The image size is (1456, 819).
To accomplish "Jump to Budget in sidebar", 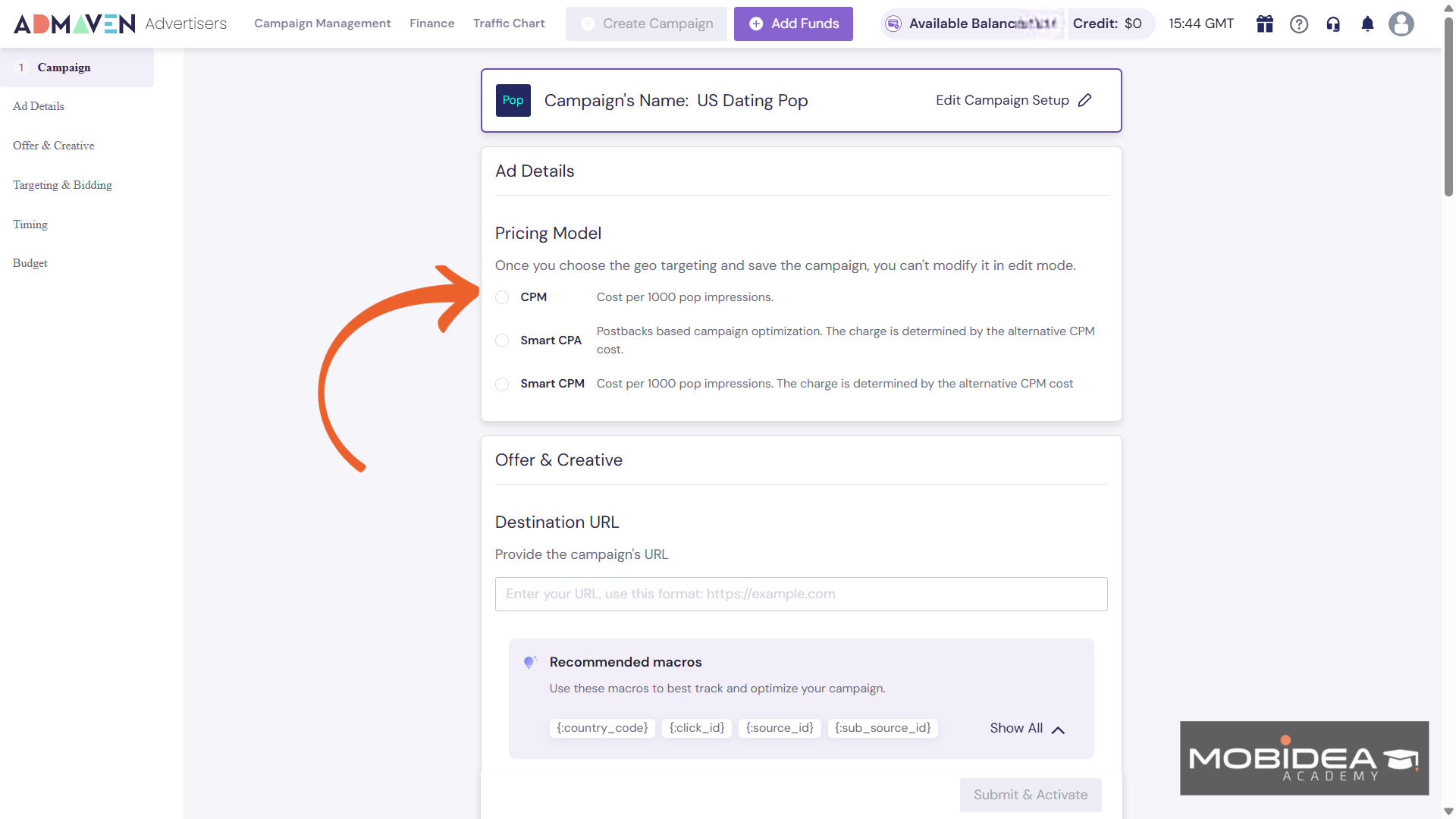I will (30, 263).
